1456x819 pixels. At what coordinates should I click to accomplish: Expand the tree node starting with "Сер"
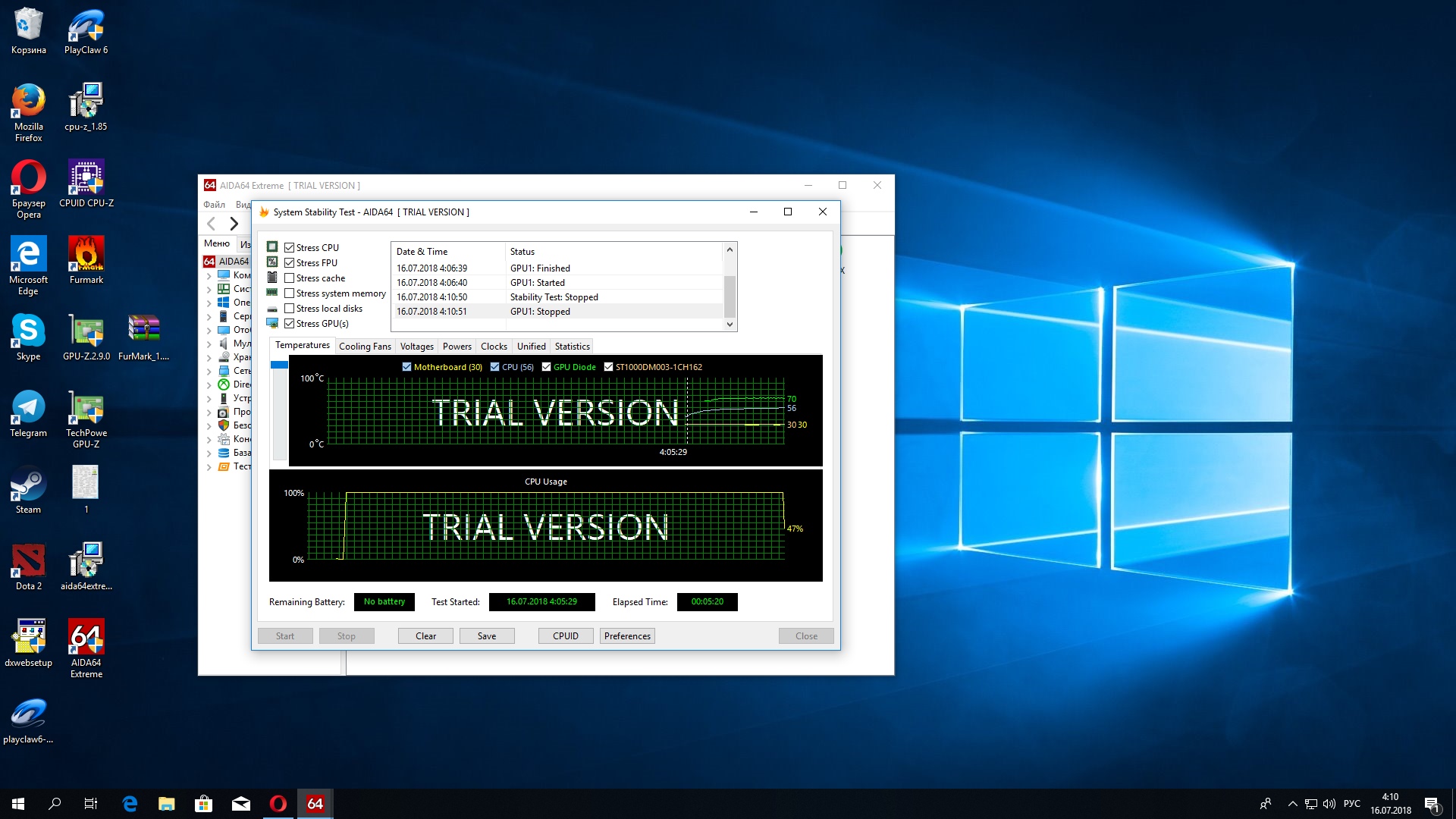pyautogui.click(x=209, y=316)
